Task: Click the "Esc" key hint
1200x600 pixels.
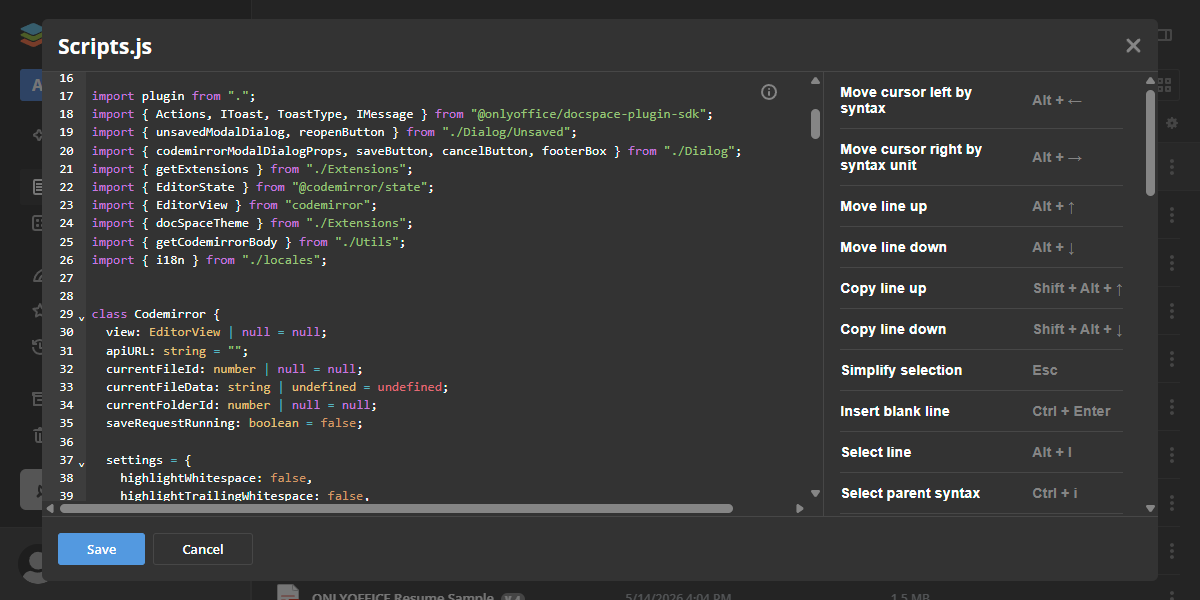Action: (1045, 370)
